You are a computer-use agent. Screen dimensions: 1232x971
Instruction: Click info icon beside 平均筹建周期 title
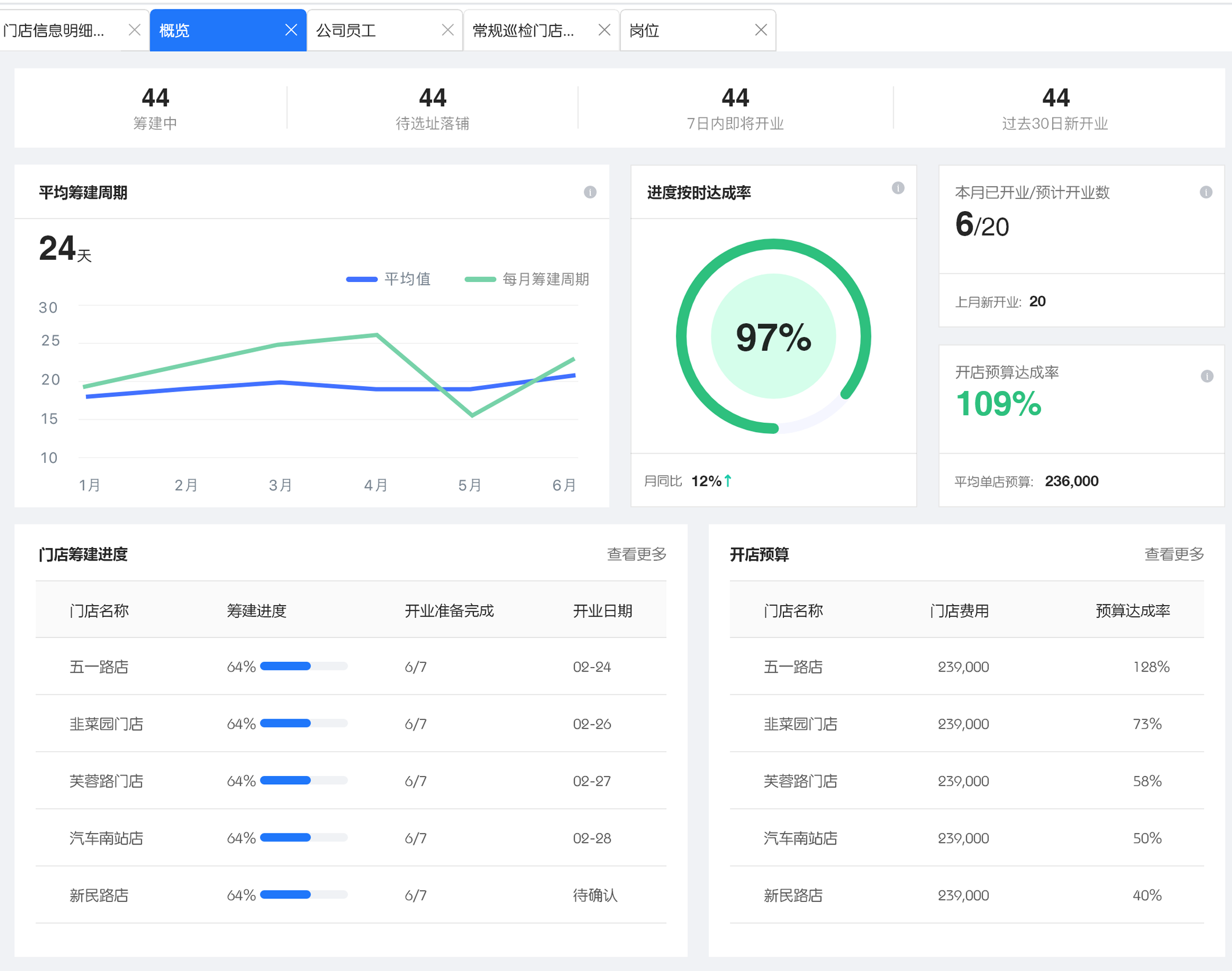(590, 192)
